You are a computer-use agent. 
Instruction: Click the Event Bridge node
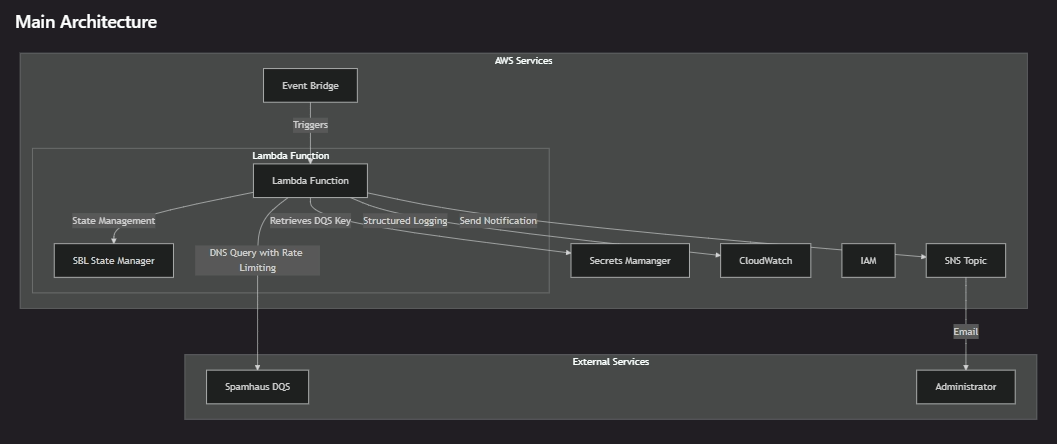pyautogui.click(x=310, y=86)
